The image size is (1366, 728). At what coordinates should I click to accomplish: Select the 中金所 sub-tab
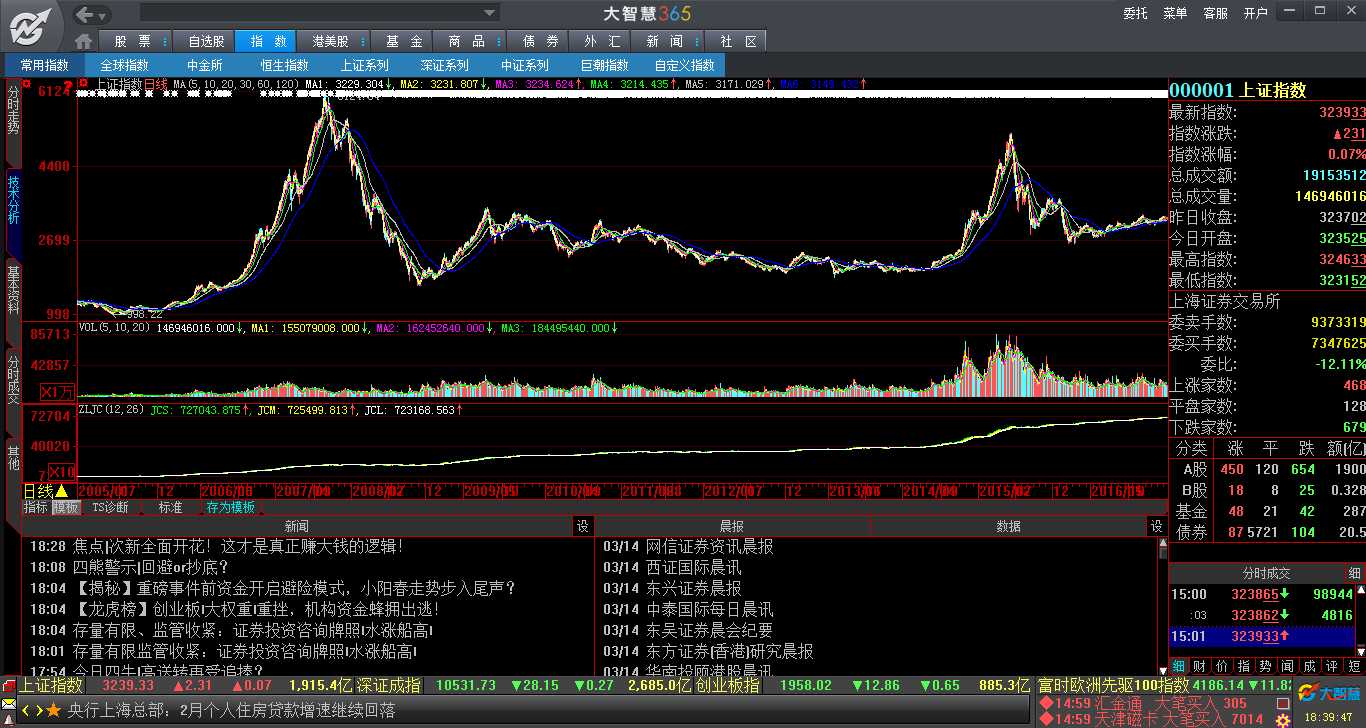[x=204, y=65]
